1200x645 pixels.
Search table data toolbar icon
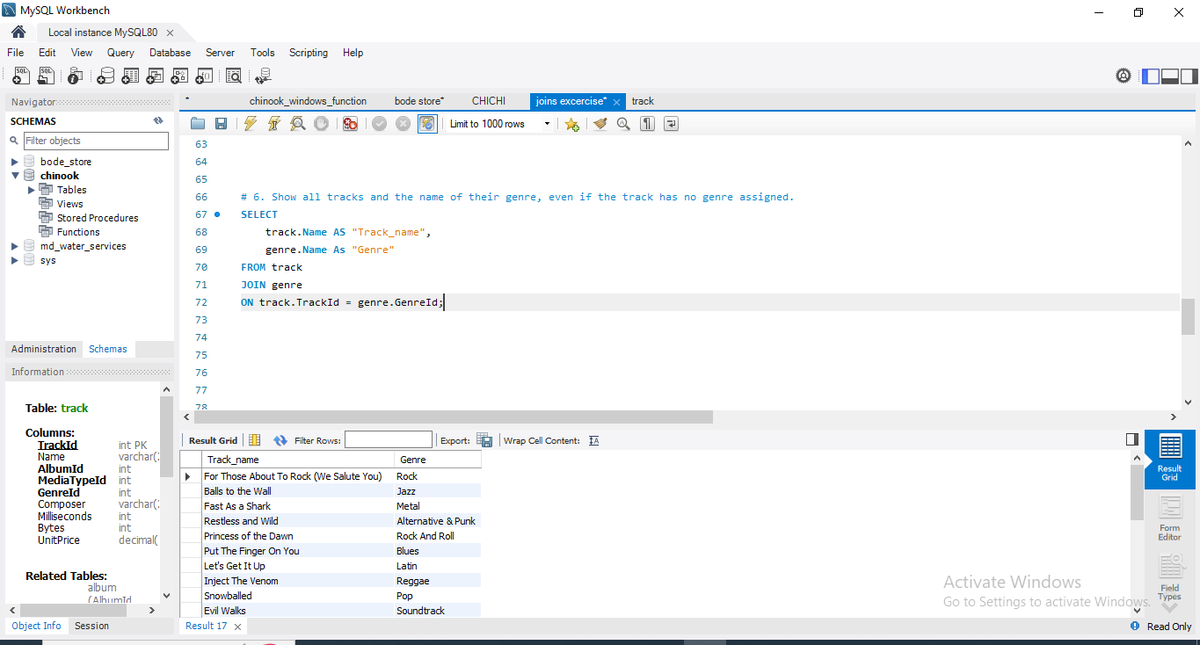pyautogui.click(x=233, y=75)
